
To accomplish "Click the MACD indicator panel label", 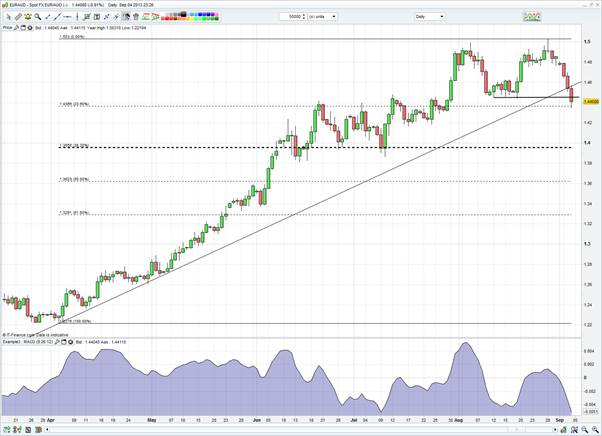I will point(30,341).
